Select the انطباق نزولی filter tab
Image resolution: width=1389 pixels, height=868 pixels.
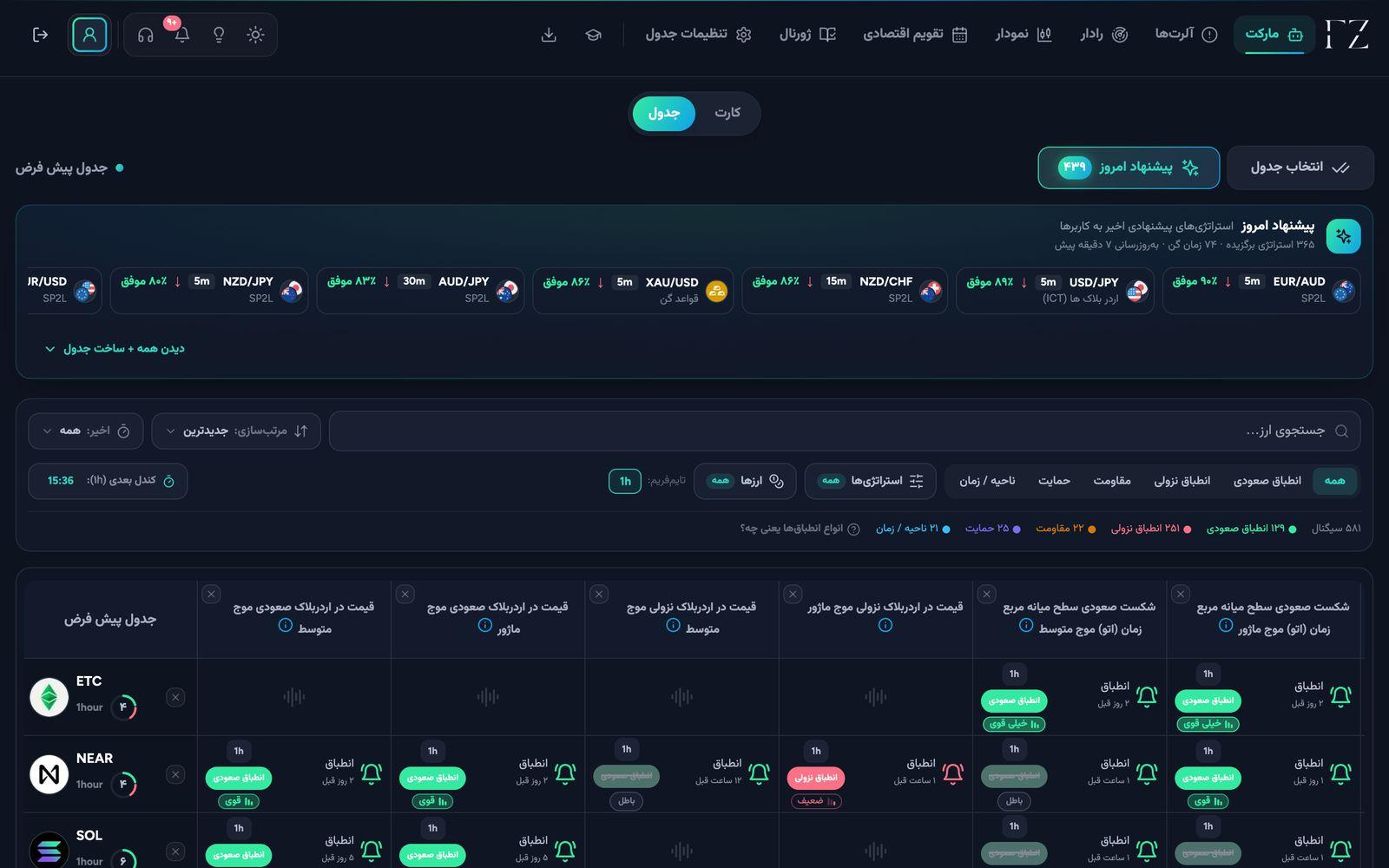click(x=1182, y=481)
